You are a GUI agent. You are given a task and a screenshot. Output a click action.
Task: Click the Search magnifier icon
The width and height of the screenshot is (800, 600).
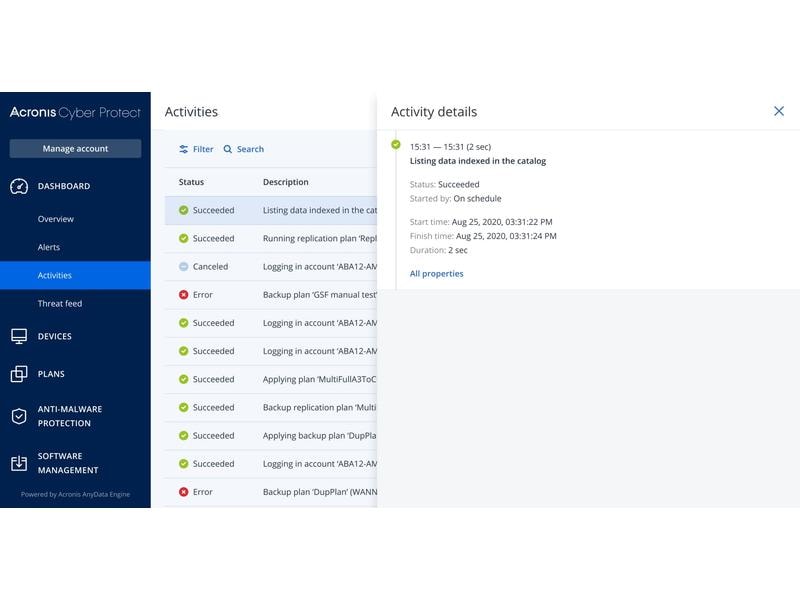(x=228, y=149)
